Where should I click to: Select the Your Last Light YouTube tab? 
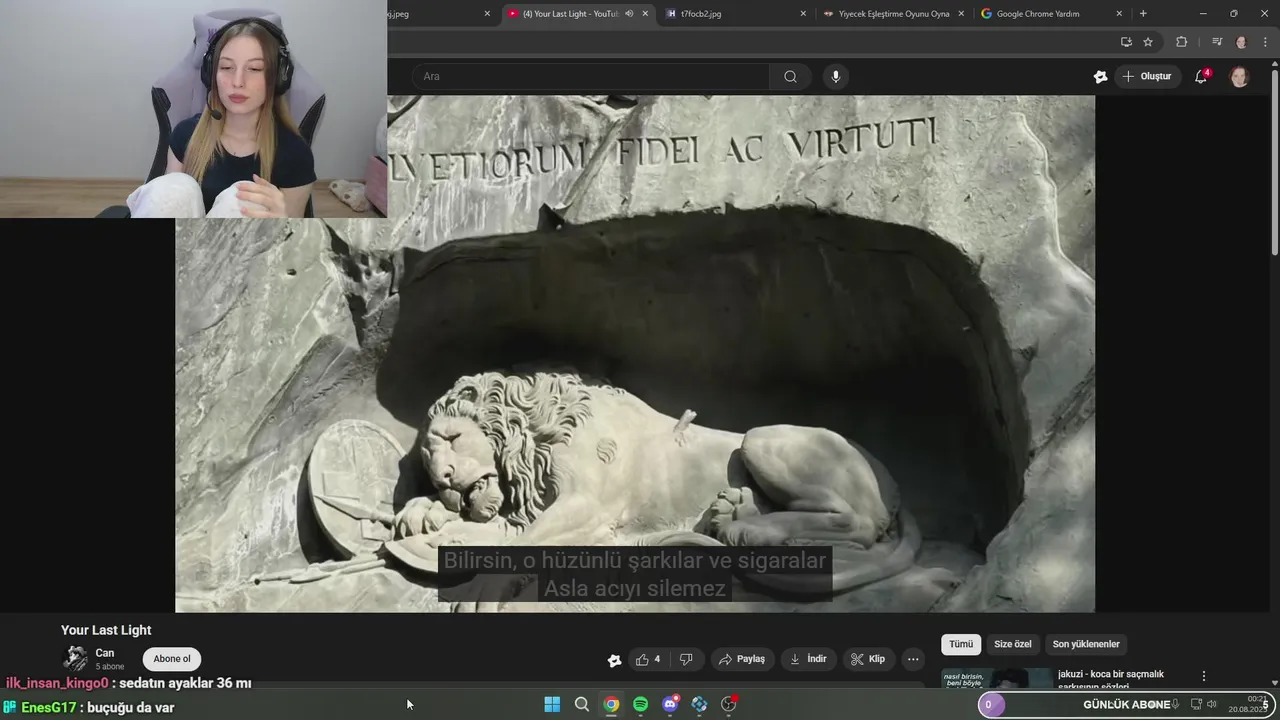coord(570,14)
